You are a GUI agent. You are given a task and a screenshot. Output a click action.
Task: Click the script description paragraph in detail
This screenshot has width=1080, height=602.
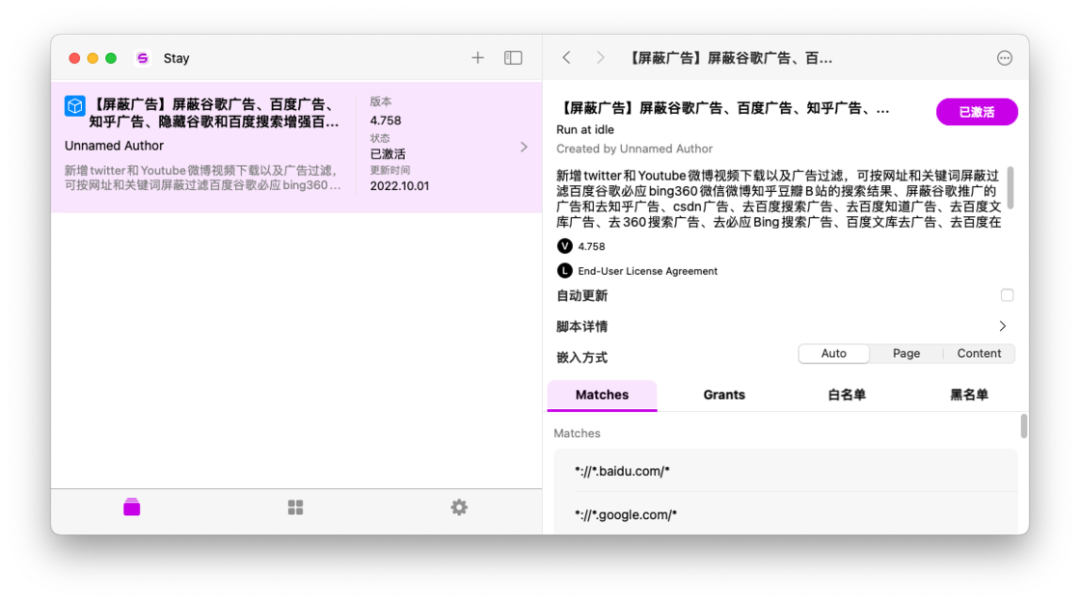(778, 198)
